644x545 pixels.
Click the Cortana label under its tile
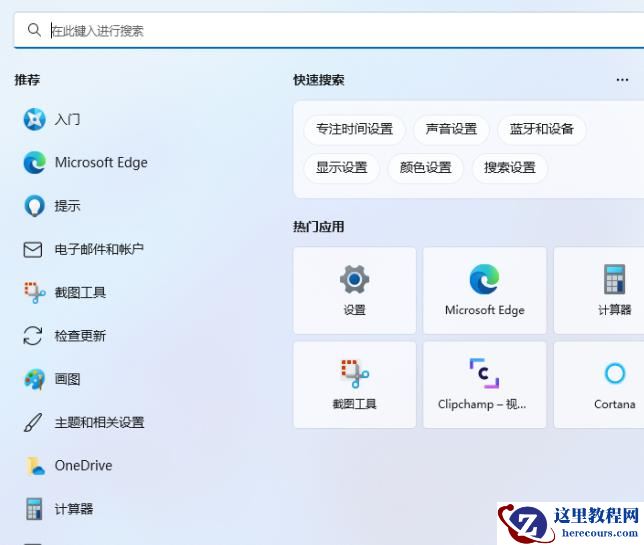tap(615, 405)
